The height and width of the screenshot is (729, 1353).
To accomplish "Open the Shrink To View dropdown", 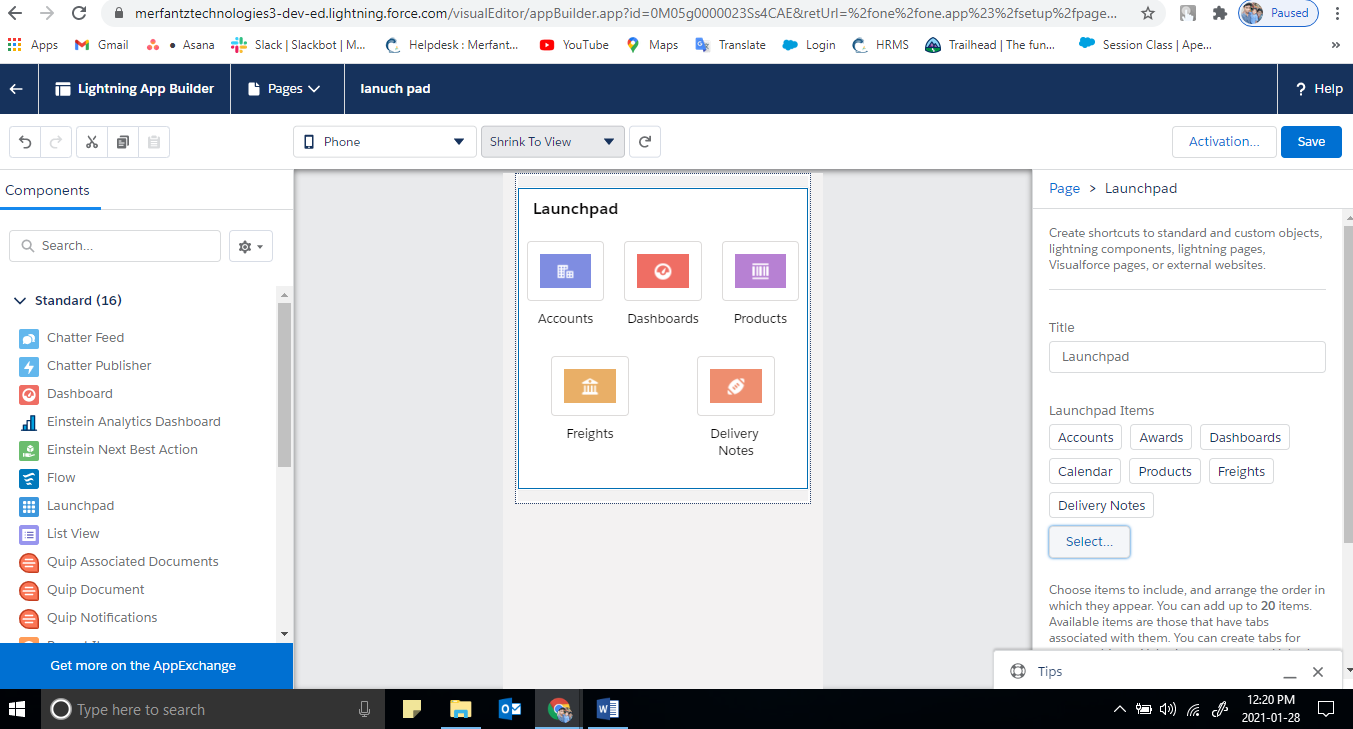I will 552,141.
